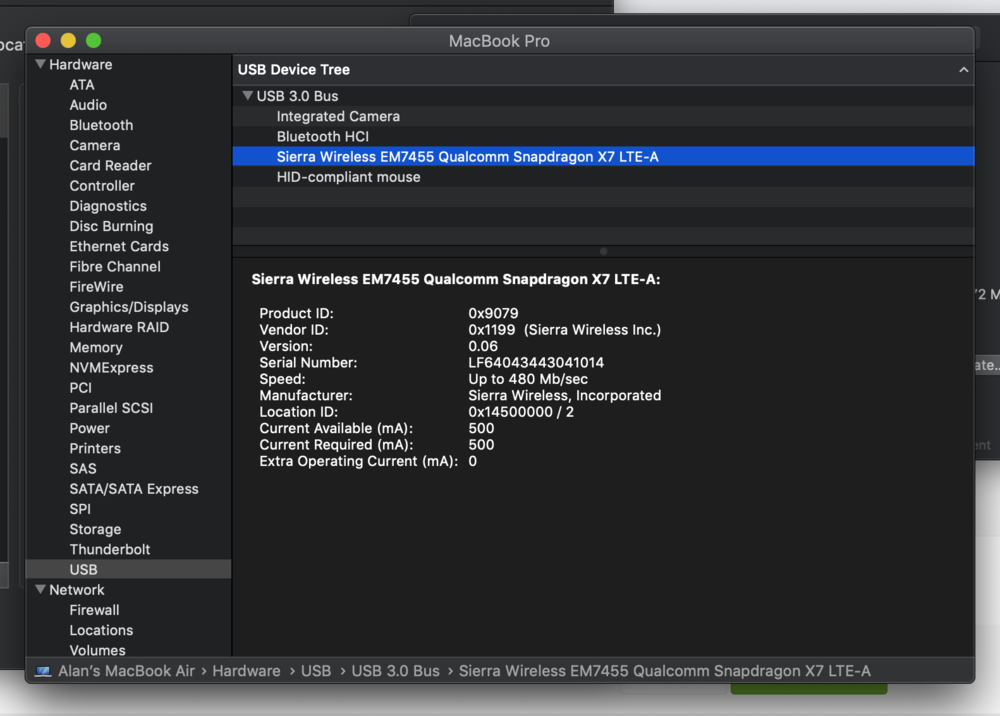This screenshot has width=1000, height=716.
Task: Zoom the window with green button
Action: click(x=94, y=41)
